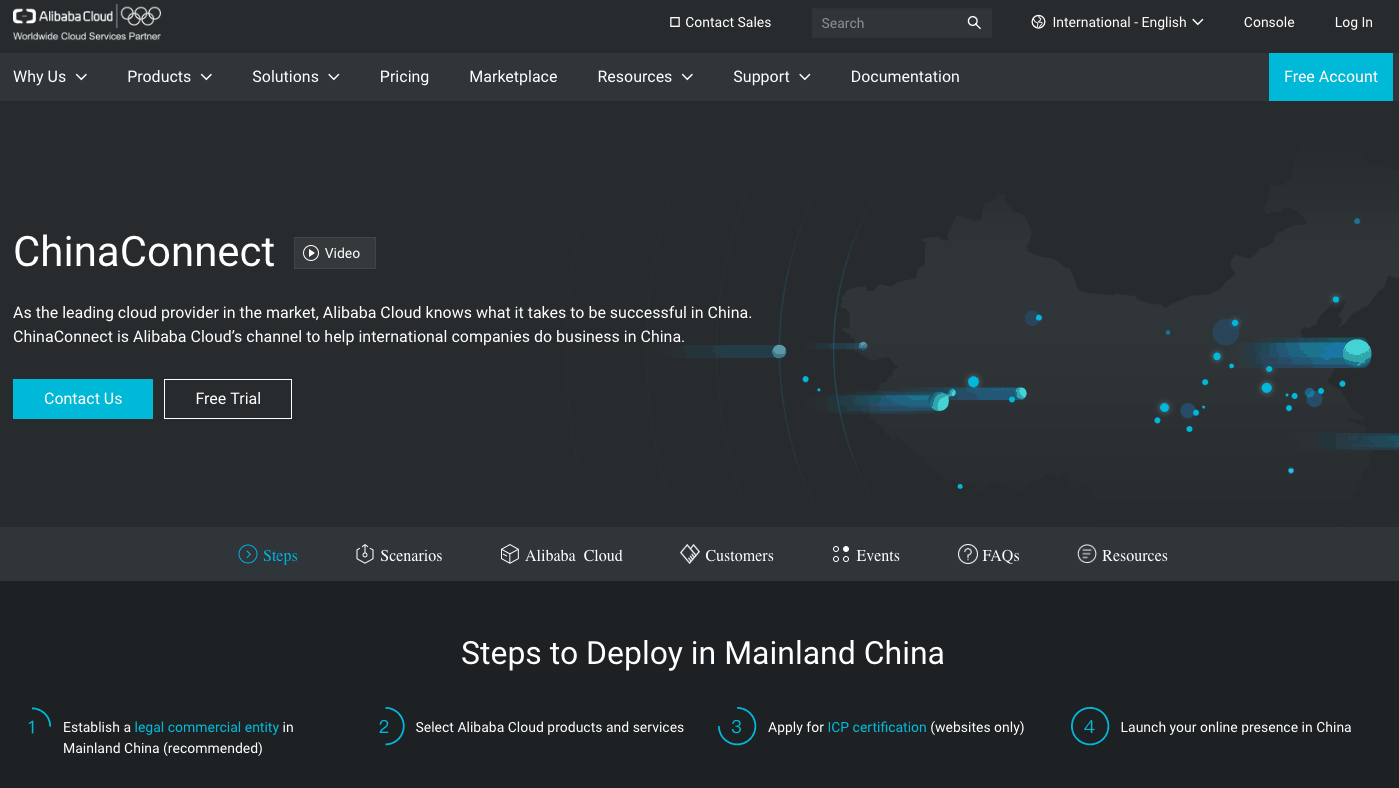Switch to the Resources tab below the banner
This screenshot has width=1399, height=788.
point(1122,555)
